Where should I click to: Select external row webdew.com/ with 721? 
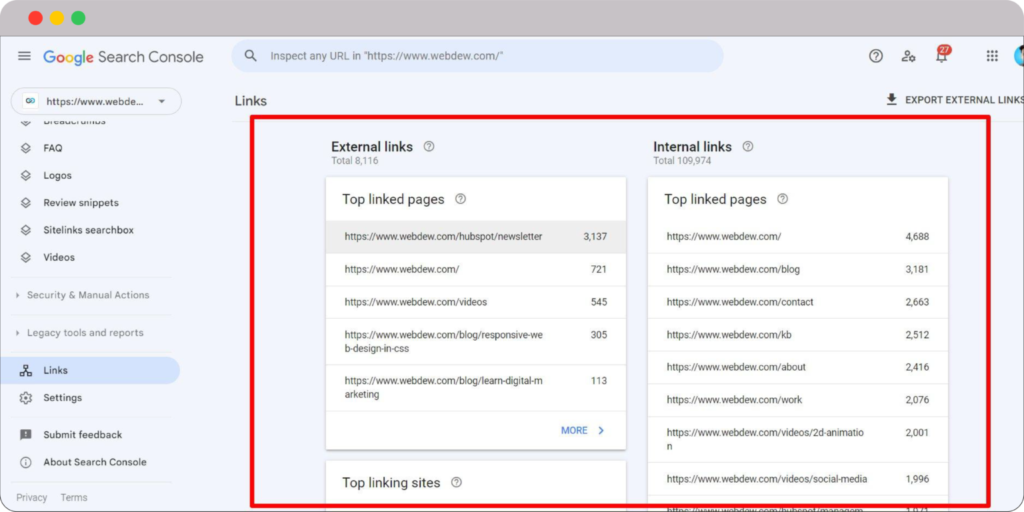coord(475,270)
